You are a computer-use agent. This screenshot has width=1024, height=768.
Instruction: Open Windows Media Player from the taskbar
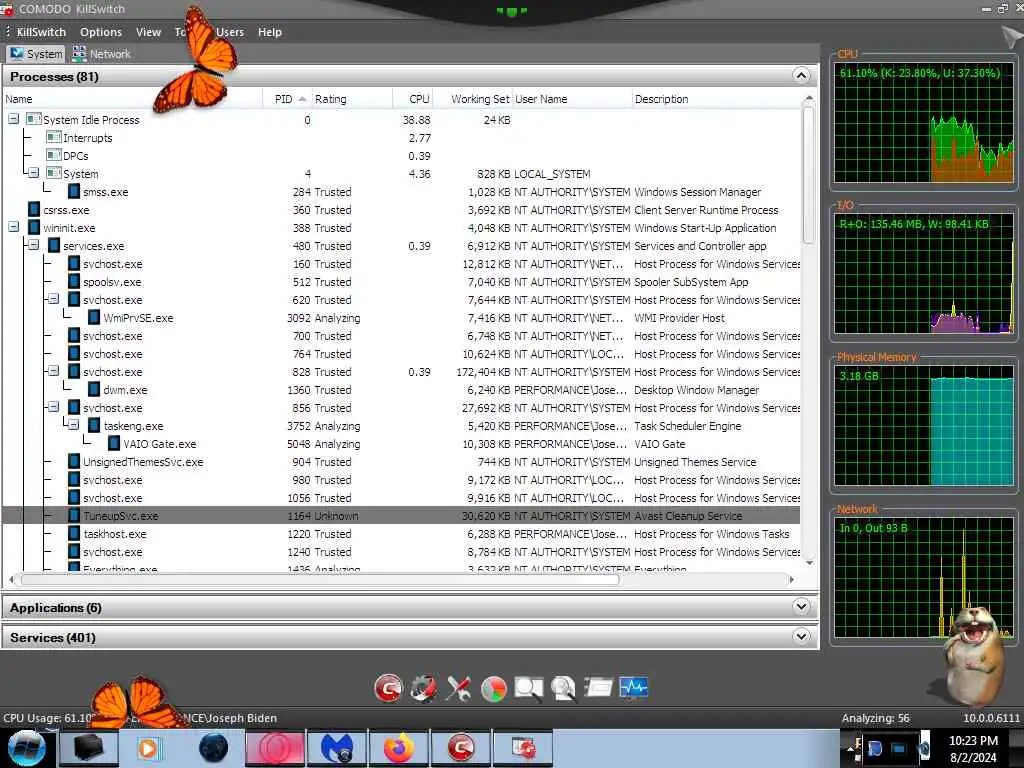pyautogui.click(x=148, y=748)
